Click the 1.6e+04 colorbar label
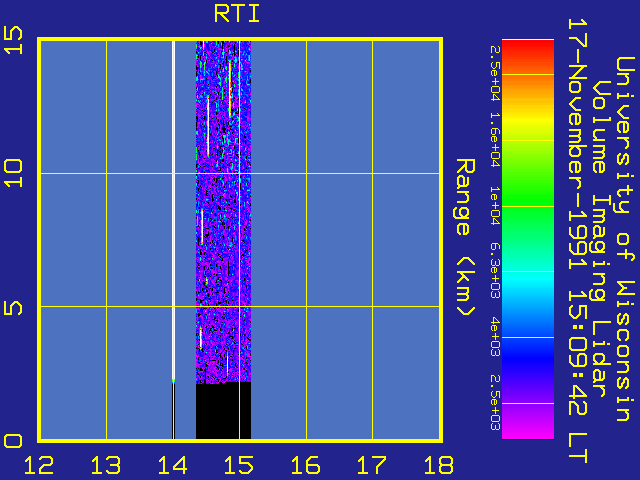The width and height of the screenshot is (640, 480). point(495,140)
